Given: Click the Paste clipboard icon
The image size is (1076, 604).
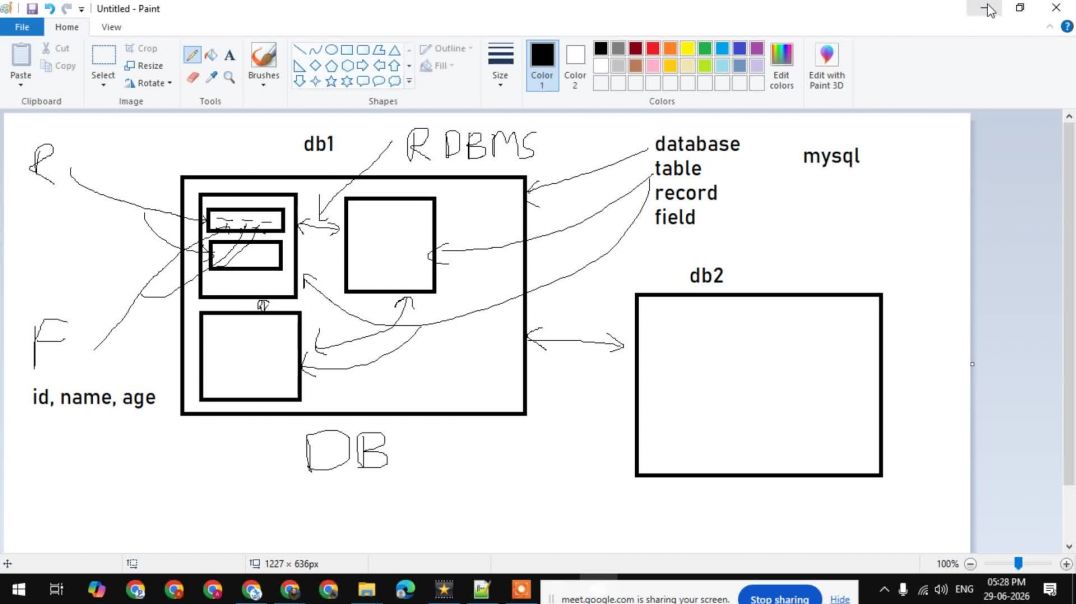Looking at the screenshot, I should [x=21, y=55].
